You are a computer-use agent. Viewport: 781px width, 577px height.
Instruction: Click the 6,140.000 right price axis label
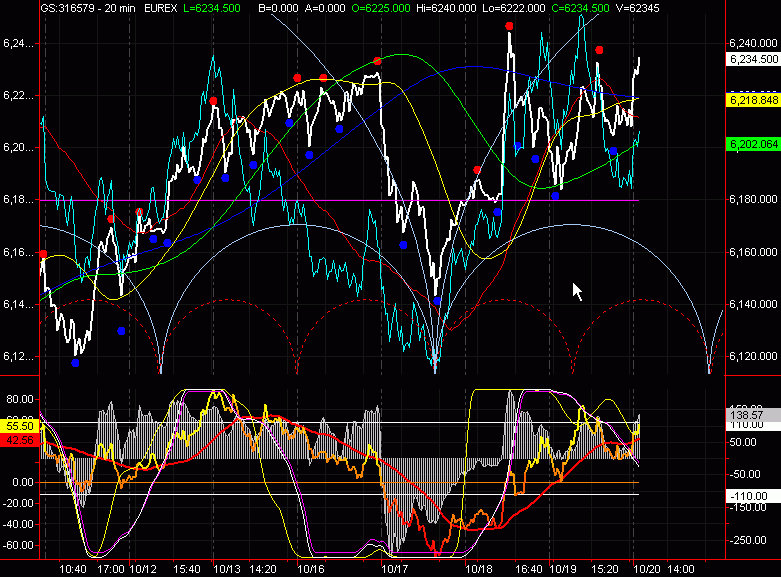pos(753,304)
